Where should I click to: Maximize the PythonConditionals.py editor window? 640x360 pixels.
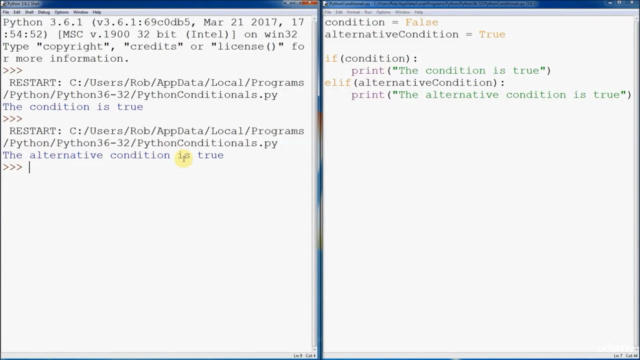click(x=619, y=3)
